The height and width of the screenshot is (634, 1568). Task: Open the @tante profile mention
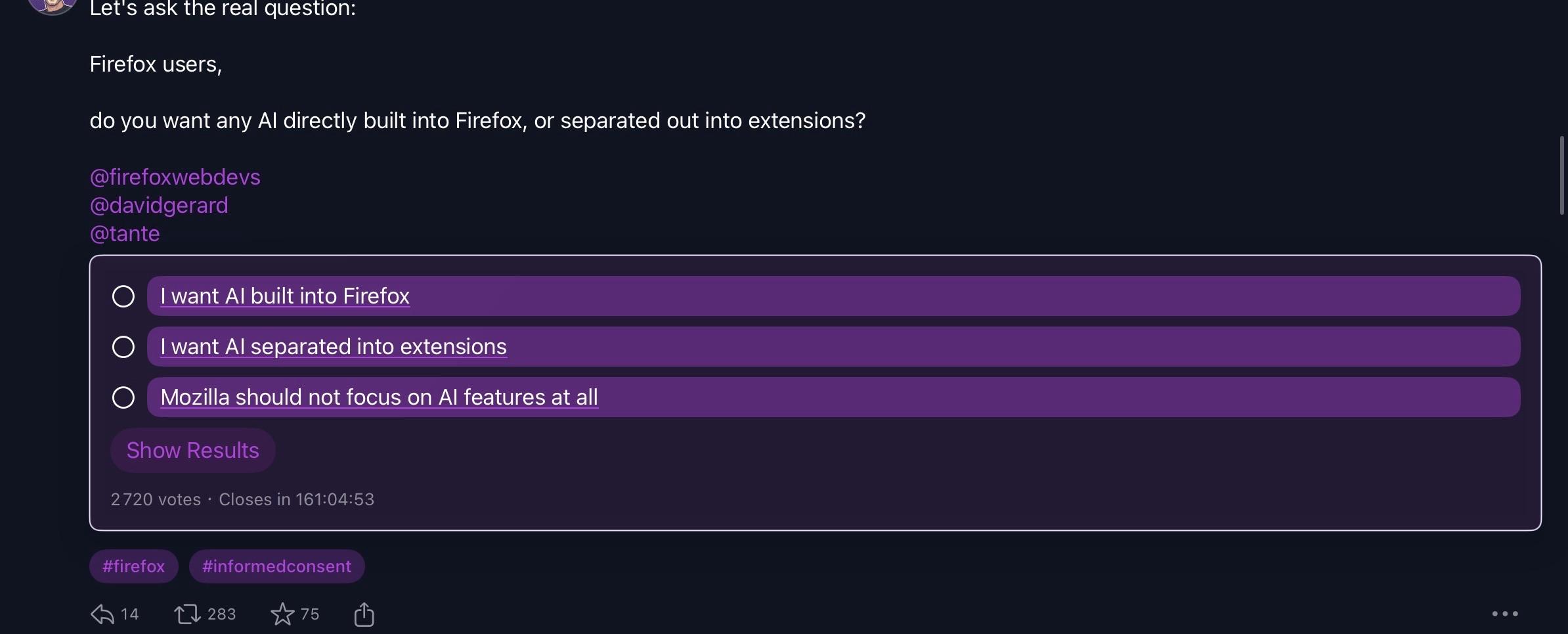tap(125, 233)
